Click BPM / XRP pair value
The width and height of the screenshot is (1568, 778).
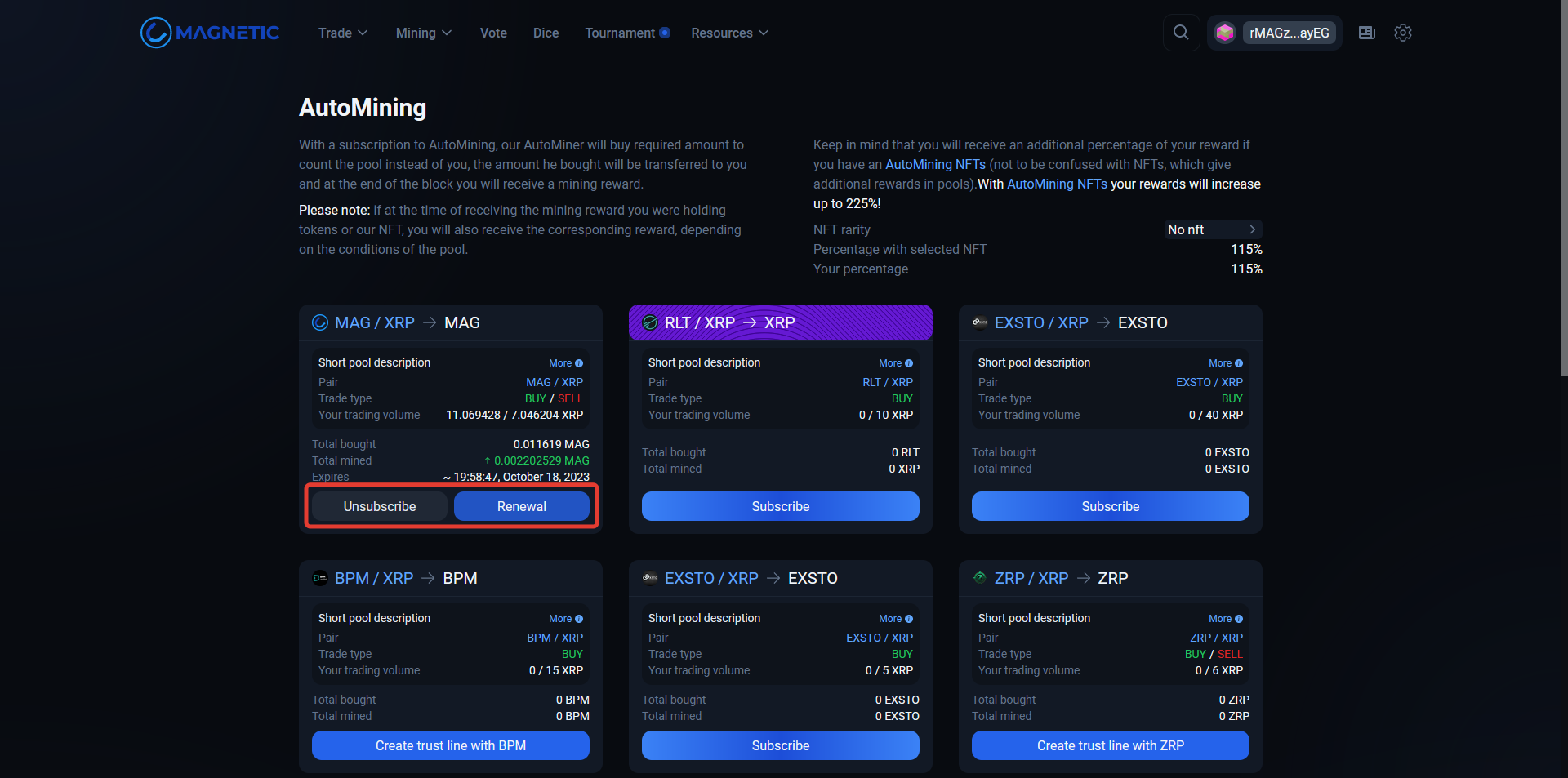[x=555, y=638]
